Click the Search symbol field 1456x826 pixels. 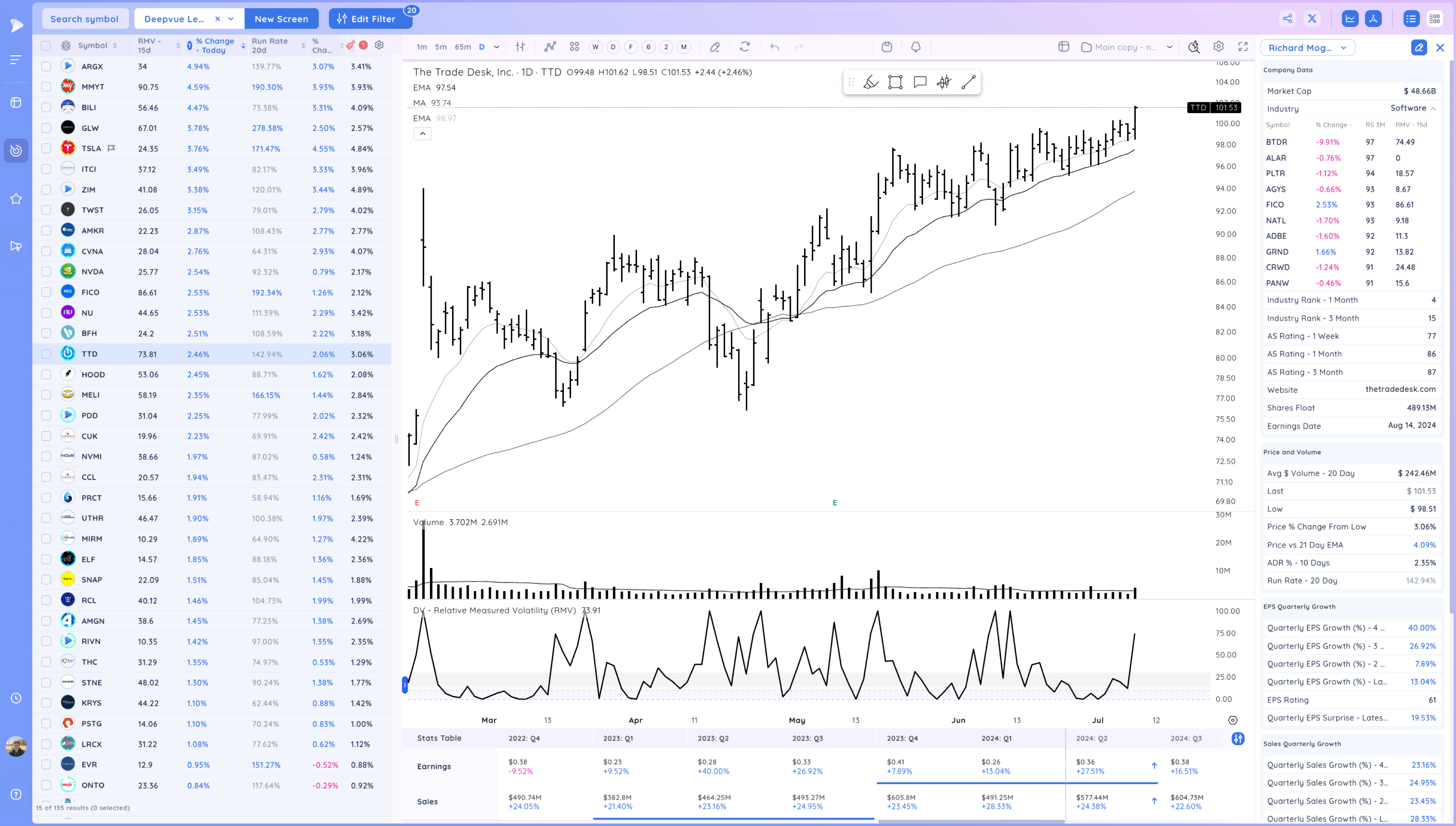tap(84, 19)
